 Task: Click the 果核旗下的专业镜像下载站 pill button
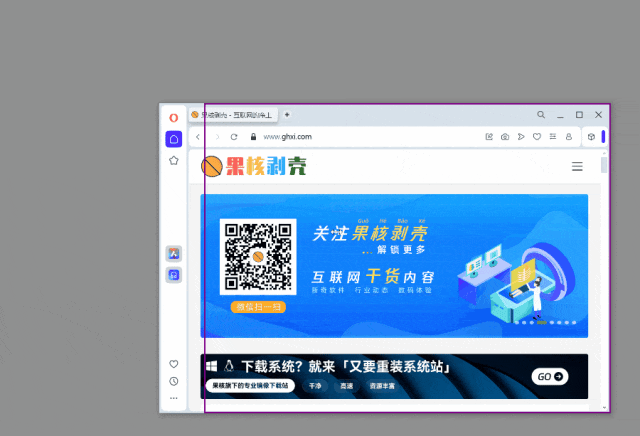[250, 385]
